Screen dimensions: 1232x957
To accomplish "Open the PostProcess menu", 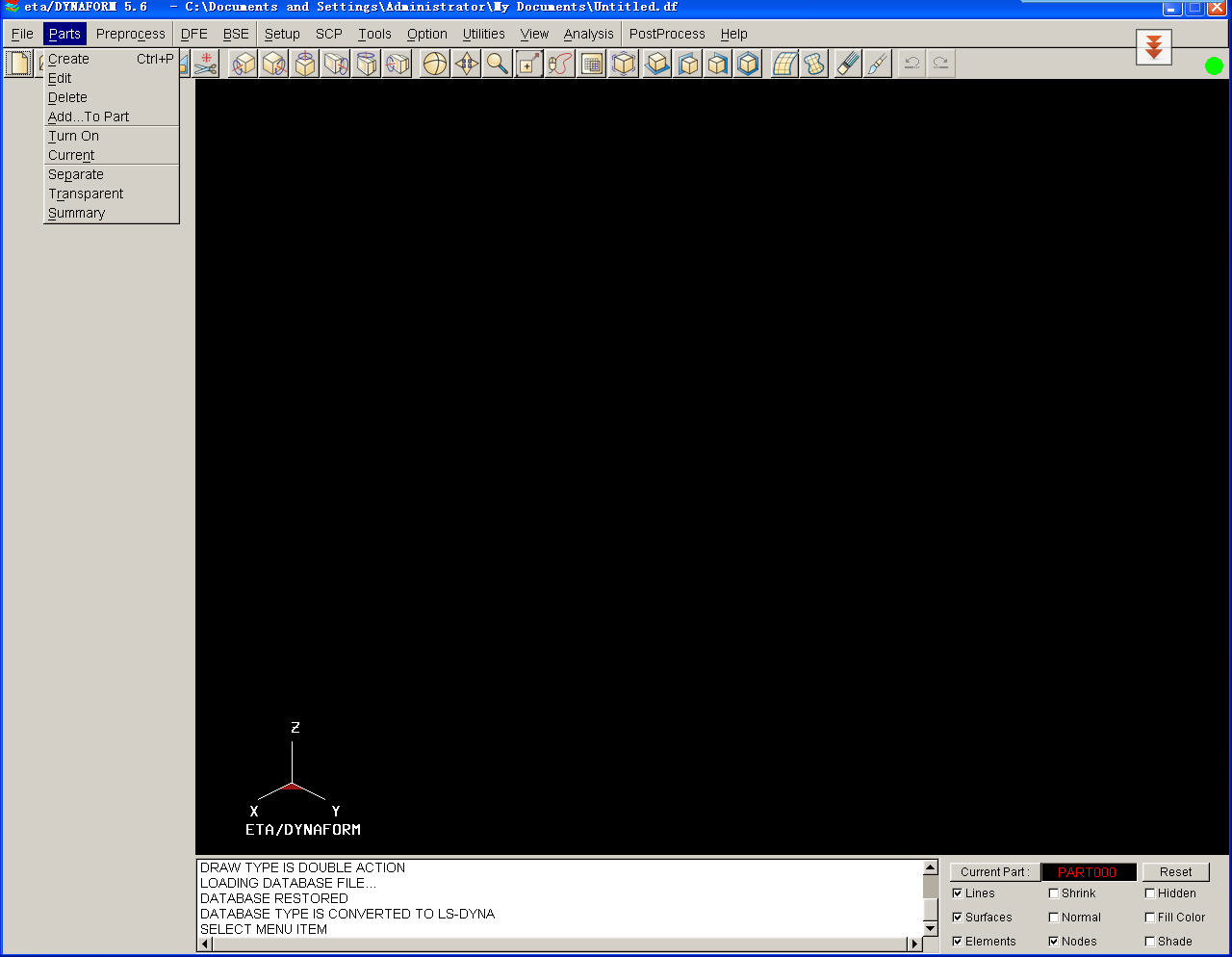I will pyautogui.click(x=667, y=34).
